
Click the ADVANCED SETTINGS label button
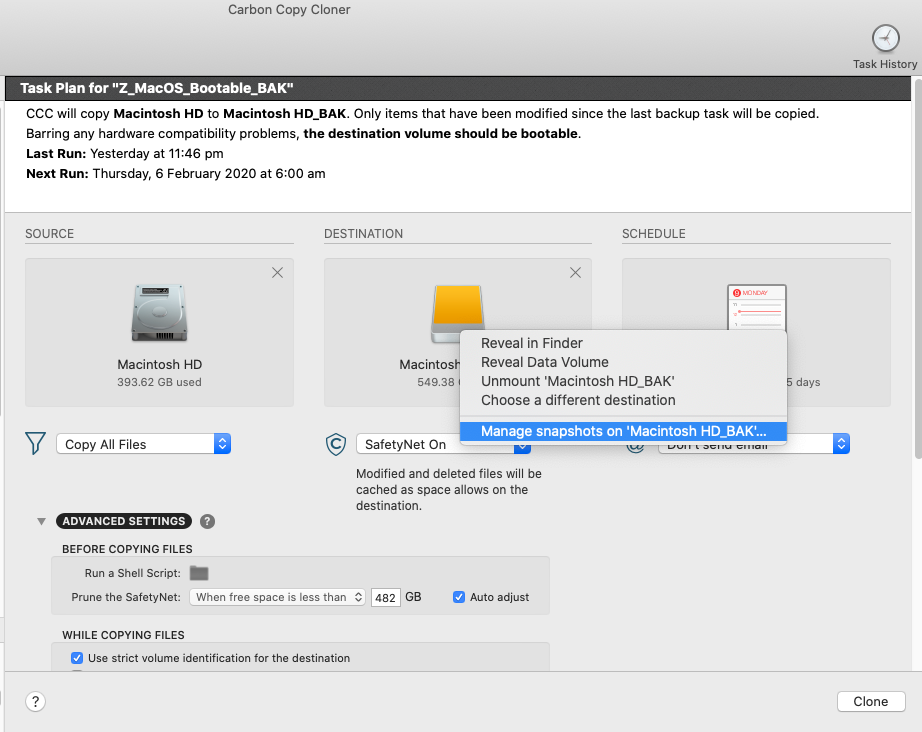tap(123, 521)
